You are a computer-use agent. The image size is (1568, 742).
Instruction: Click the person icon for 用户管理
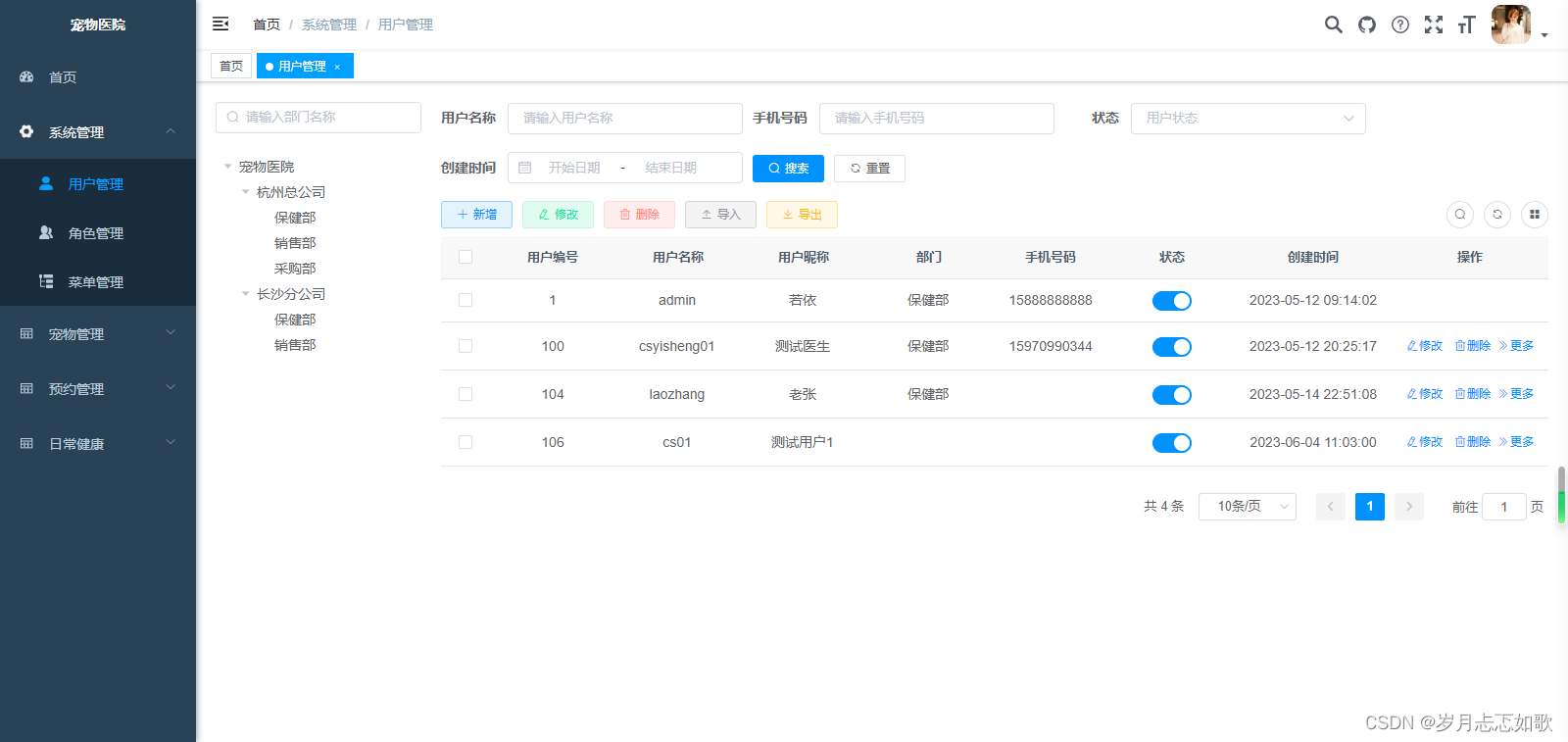coord(46,183)
